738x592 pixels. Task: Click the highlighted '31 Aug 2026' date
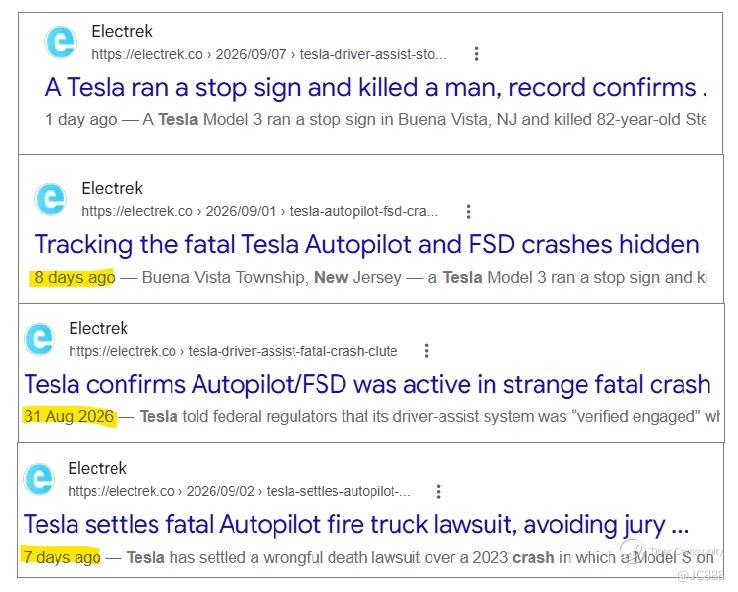pyautogui.click(x=69, y=416)
